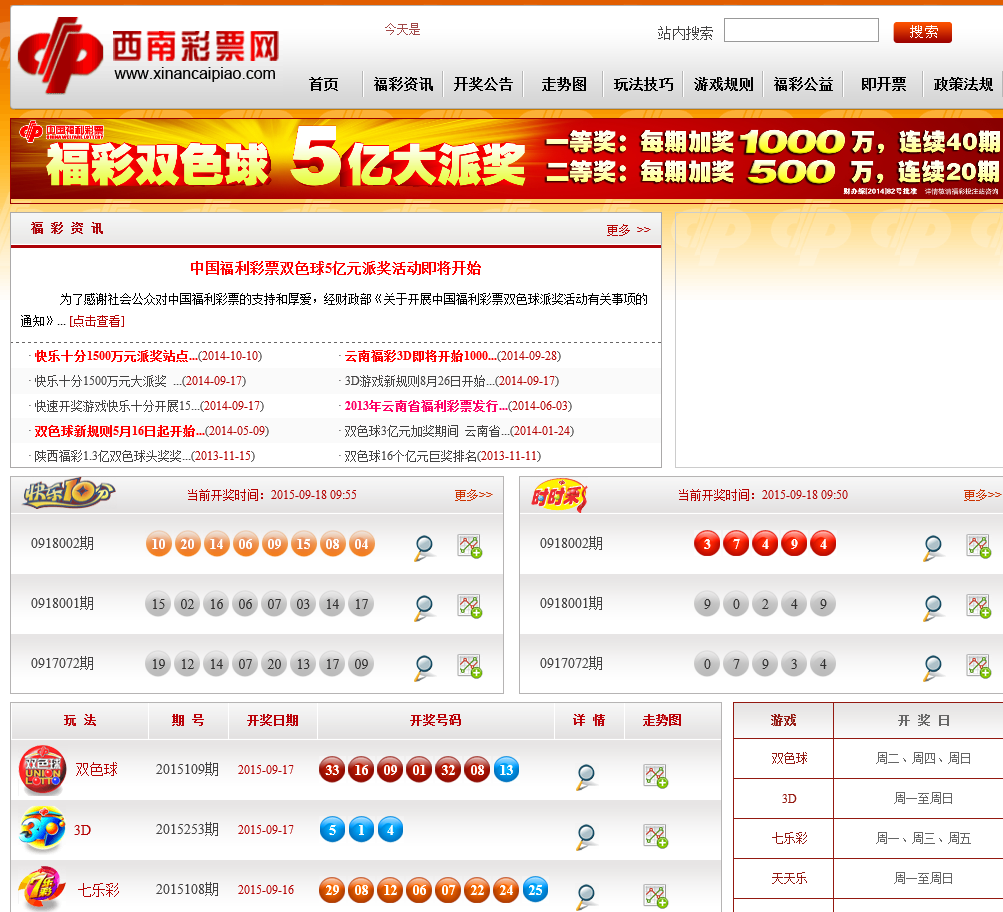Viewport: 1003px width, 912px height.
Task: Open news 2013年云南省福利彩票发行
Action: point(426,406)
